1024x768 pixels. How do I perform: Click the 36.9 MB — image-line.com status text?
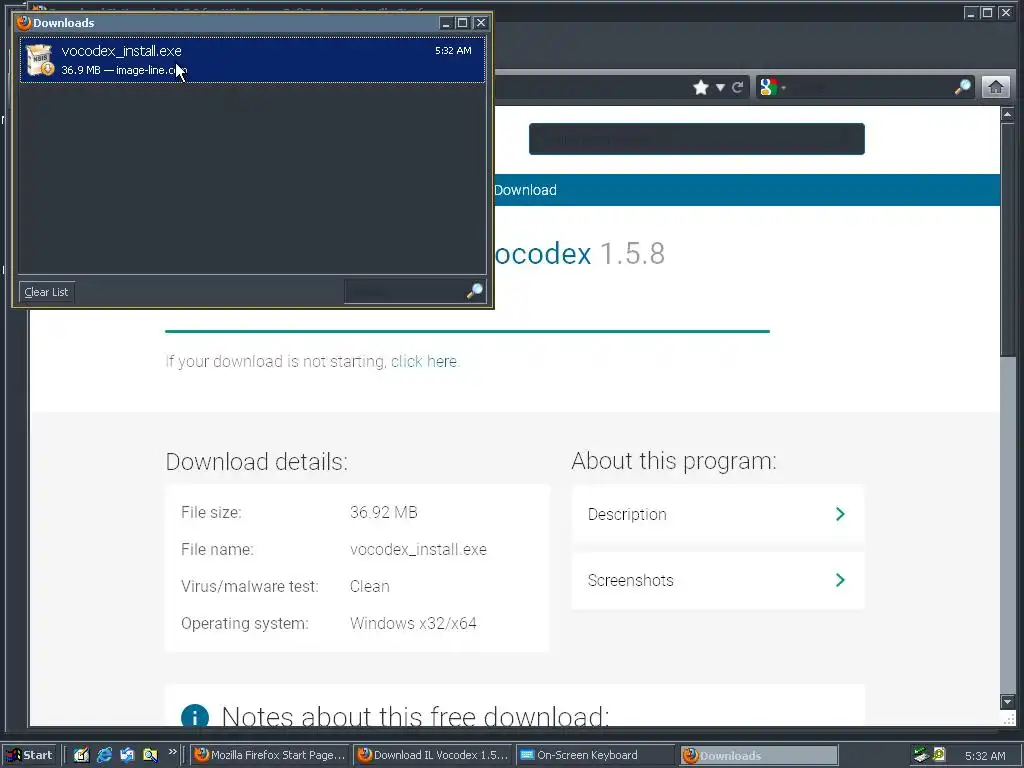(124, 70)
